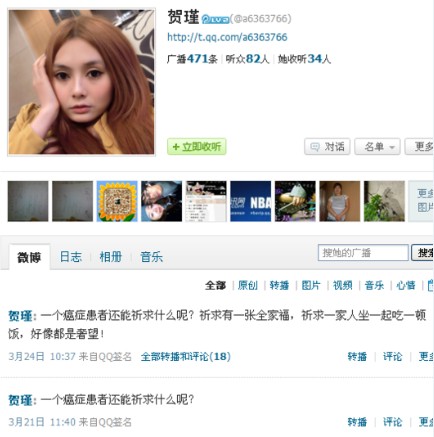
Task: Open 全部转播和评论(18) link
Action: click(x=186, y=357)
